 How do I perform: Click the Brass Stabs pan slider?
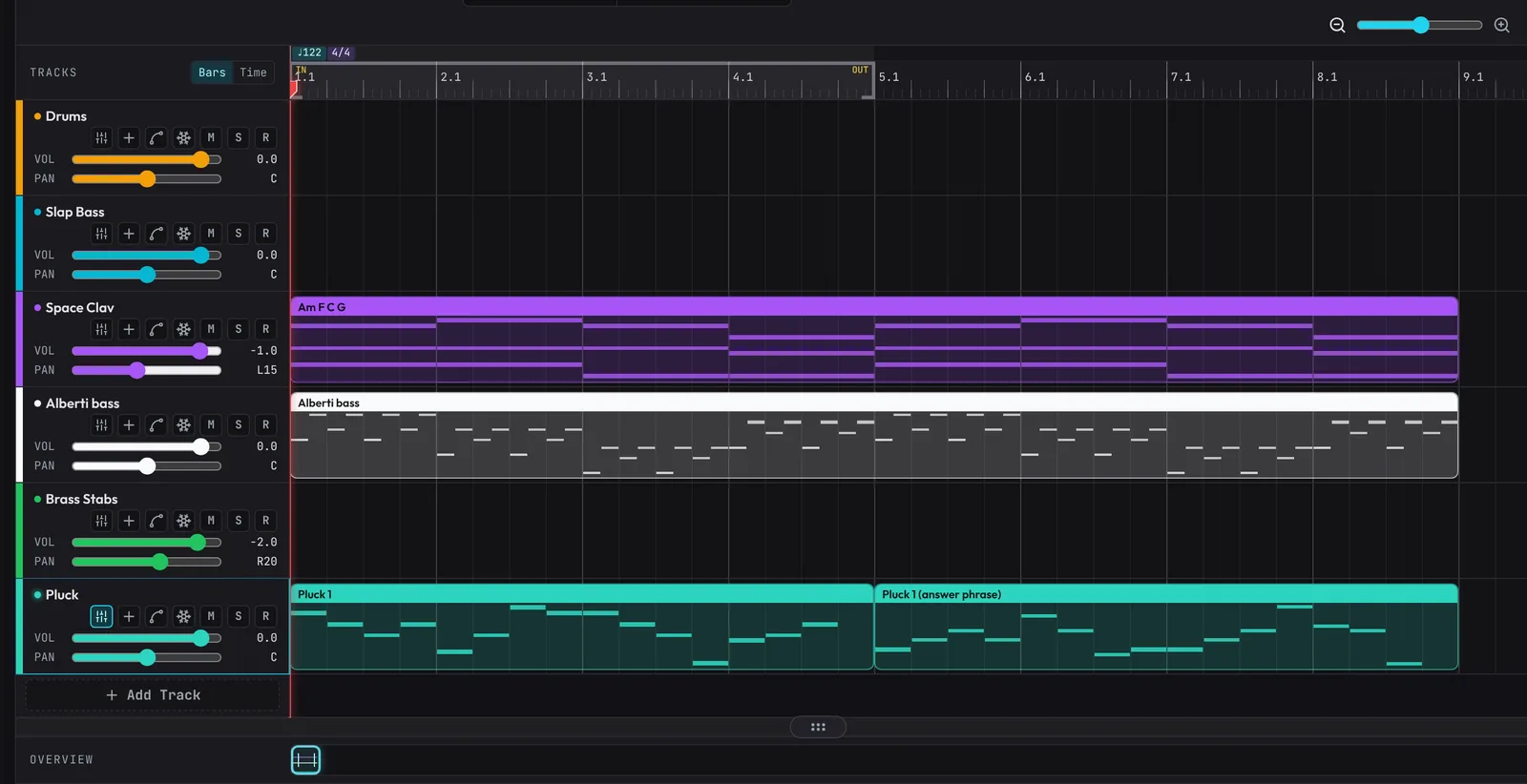[x=147, y=562]
